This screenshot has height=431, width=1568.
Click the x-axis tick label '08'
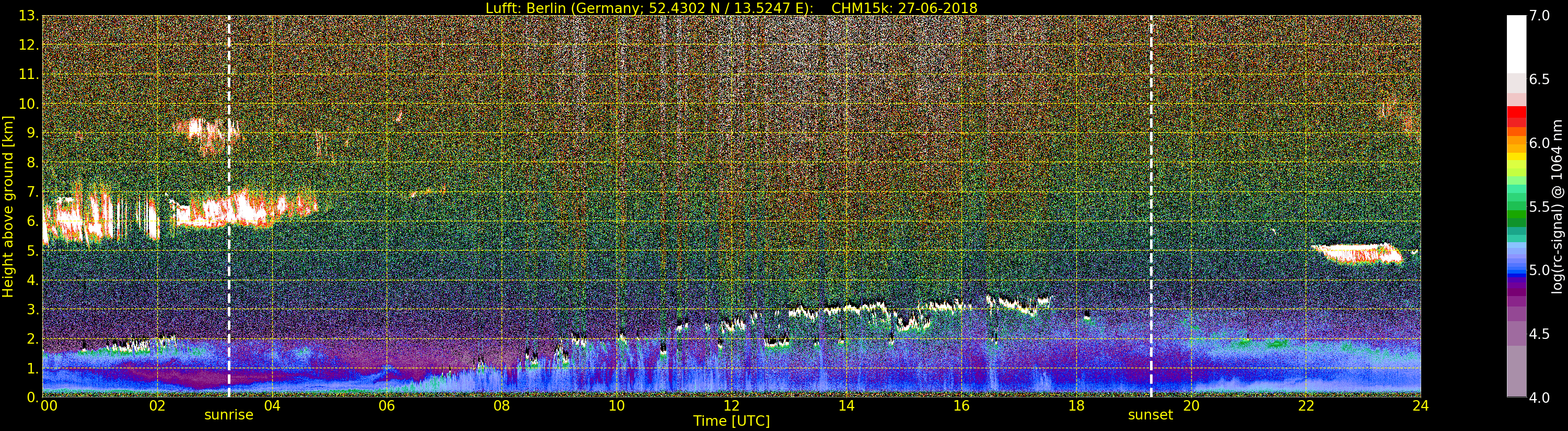click(502, 406)
